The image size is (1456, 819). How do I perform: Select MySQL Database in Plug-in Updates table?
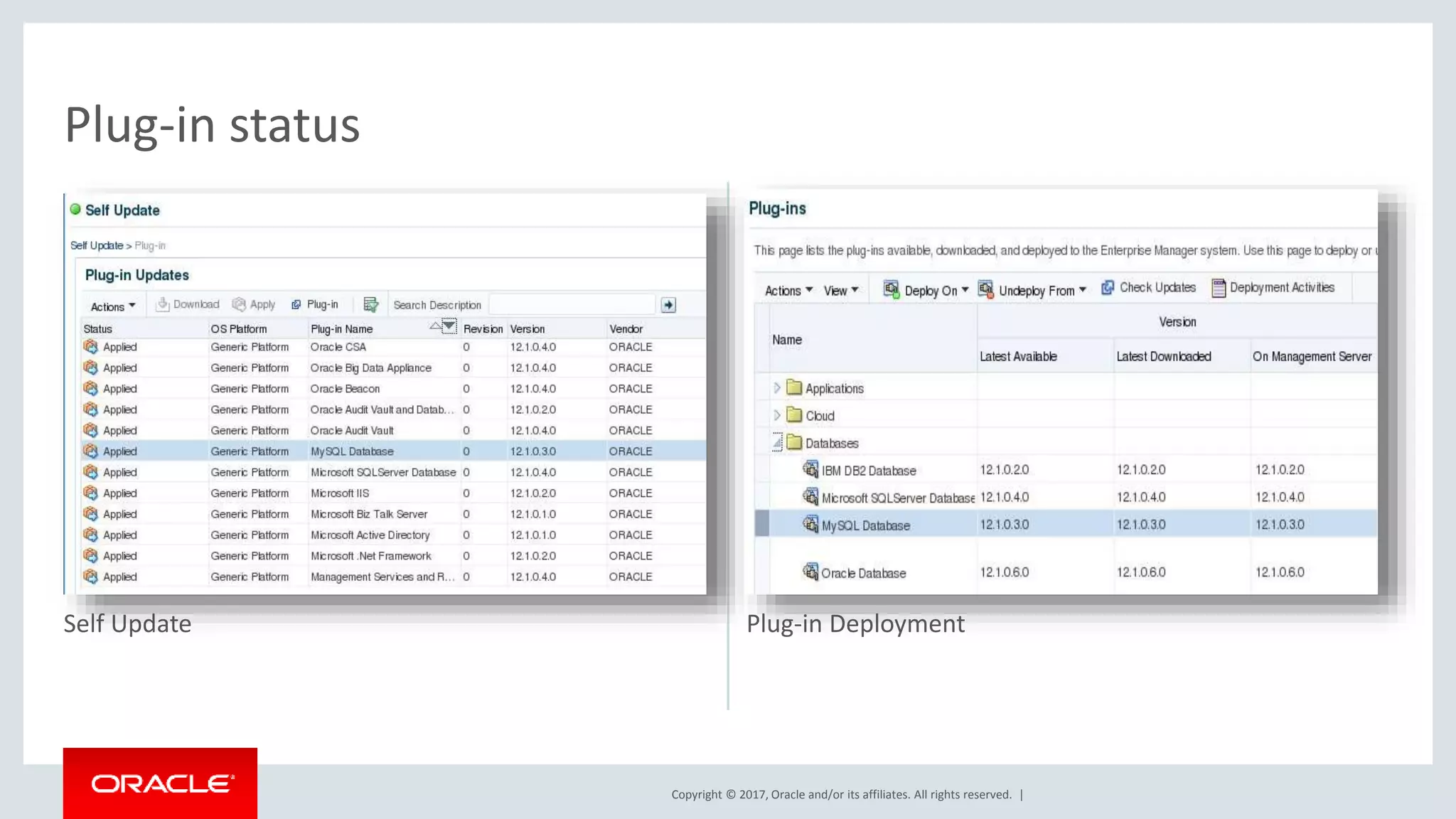352,451
